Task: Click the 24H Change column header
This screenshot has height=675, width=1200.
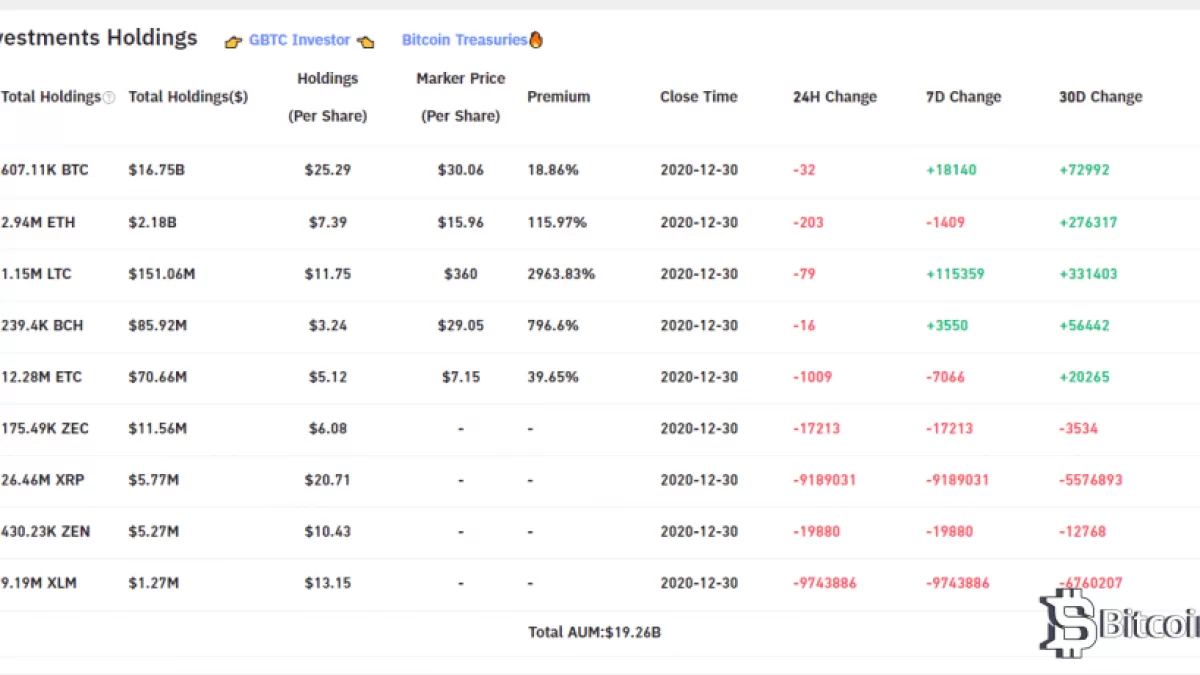Action: [834, 97]
